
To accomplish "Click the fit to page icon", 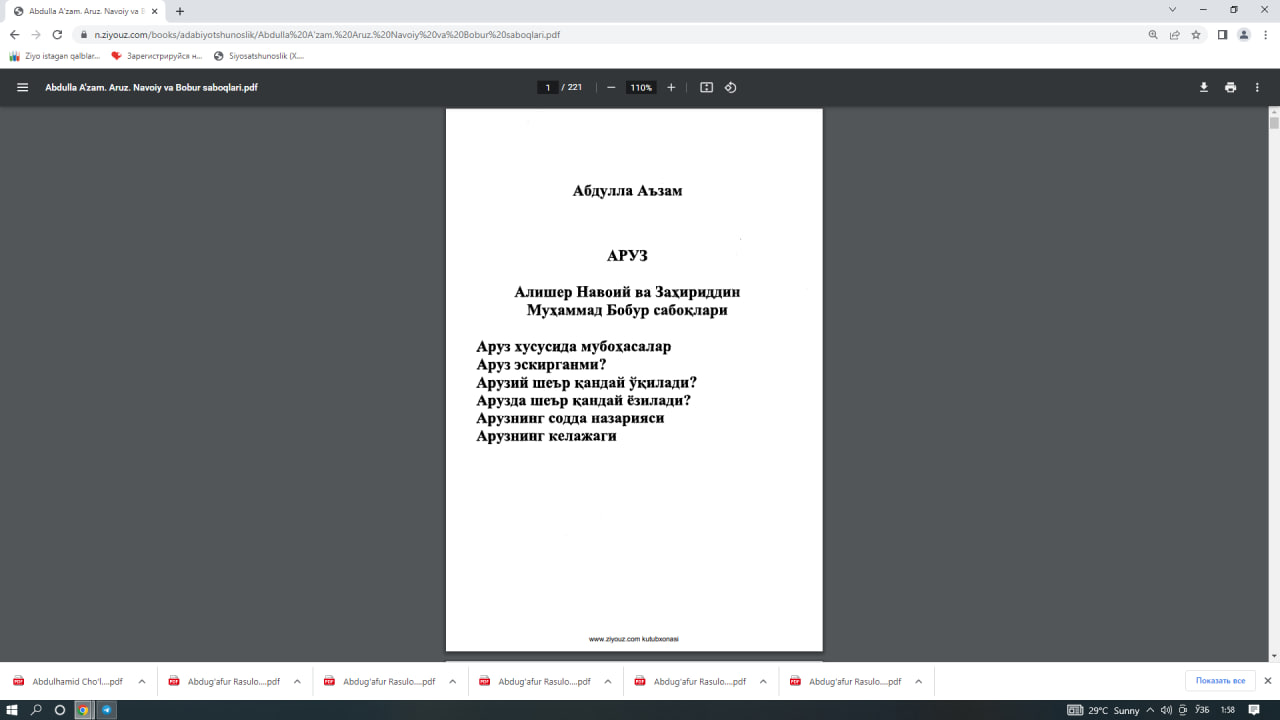I will [x=706, y=87].
